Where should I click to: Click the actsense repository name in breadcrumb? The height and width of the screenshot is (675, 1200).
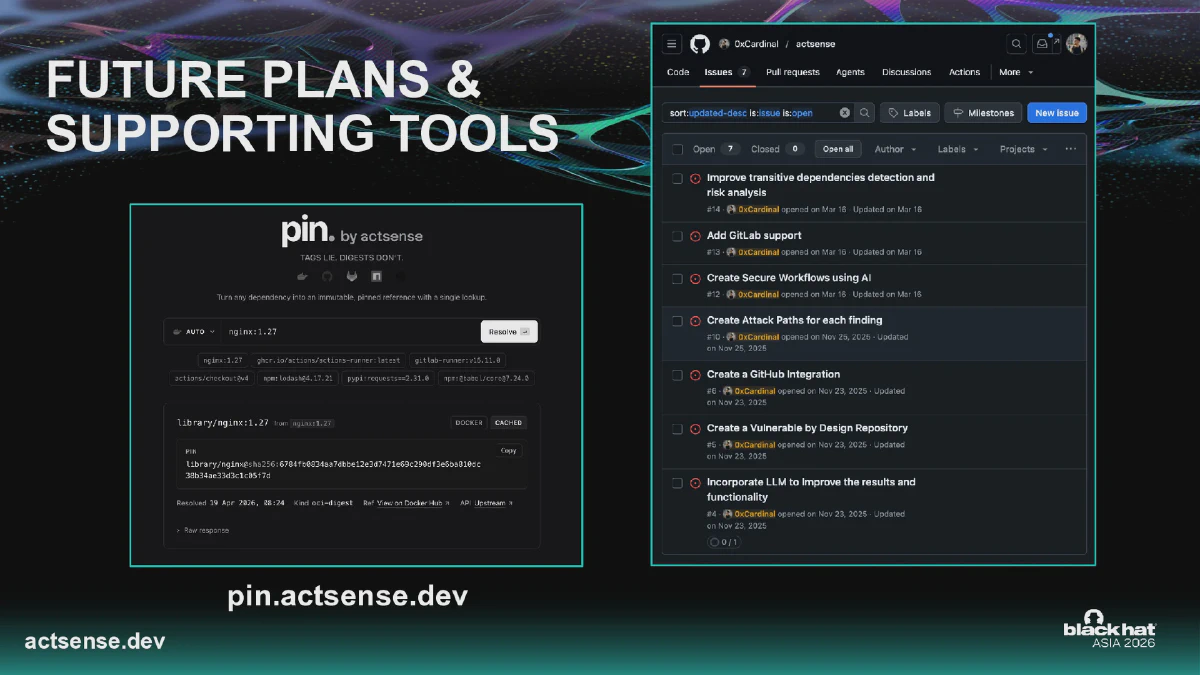coord(815,44)
